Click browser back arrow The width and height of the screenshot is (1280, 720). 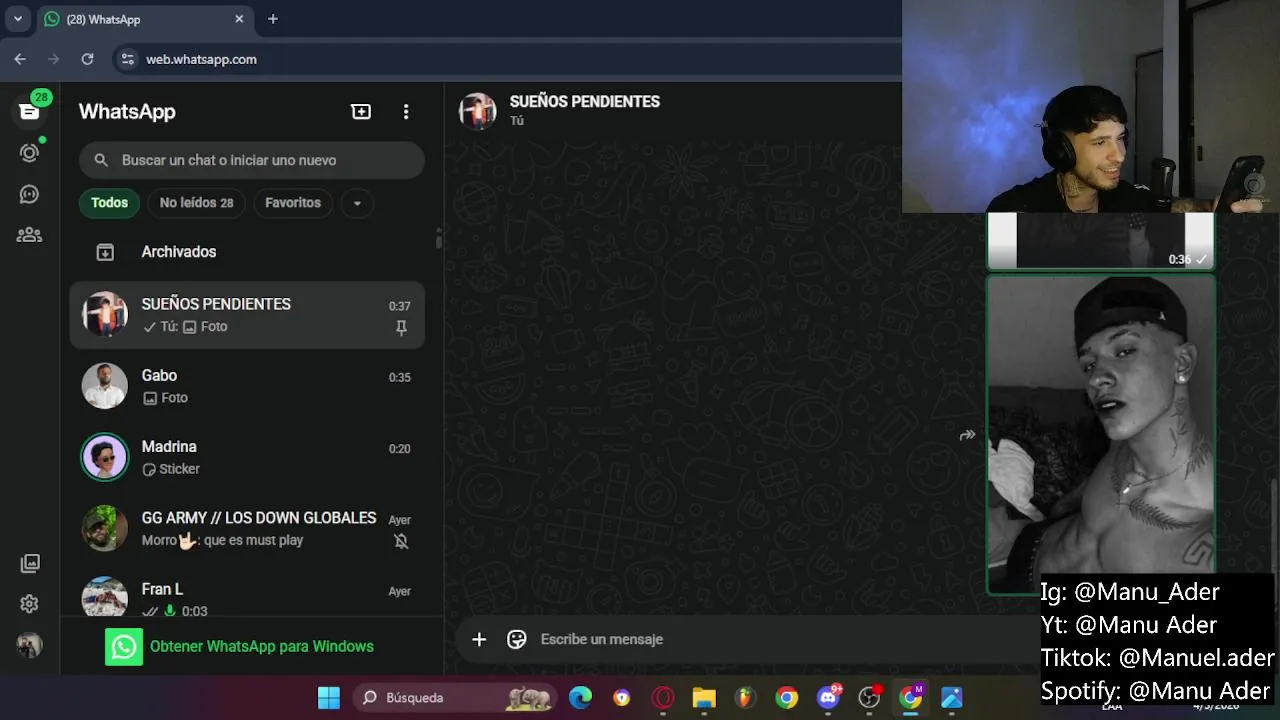20,59
